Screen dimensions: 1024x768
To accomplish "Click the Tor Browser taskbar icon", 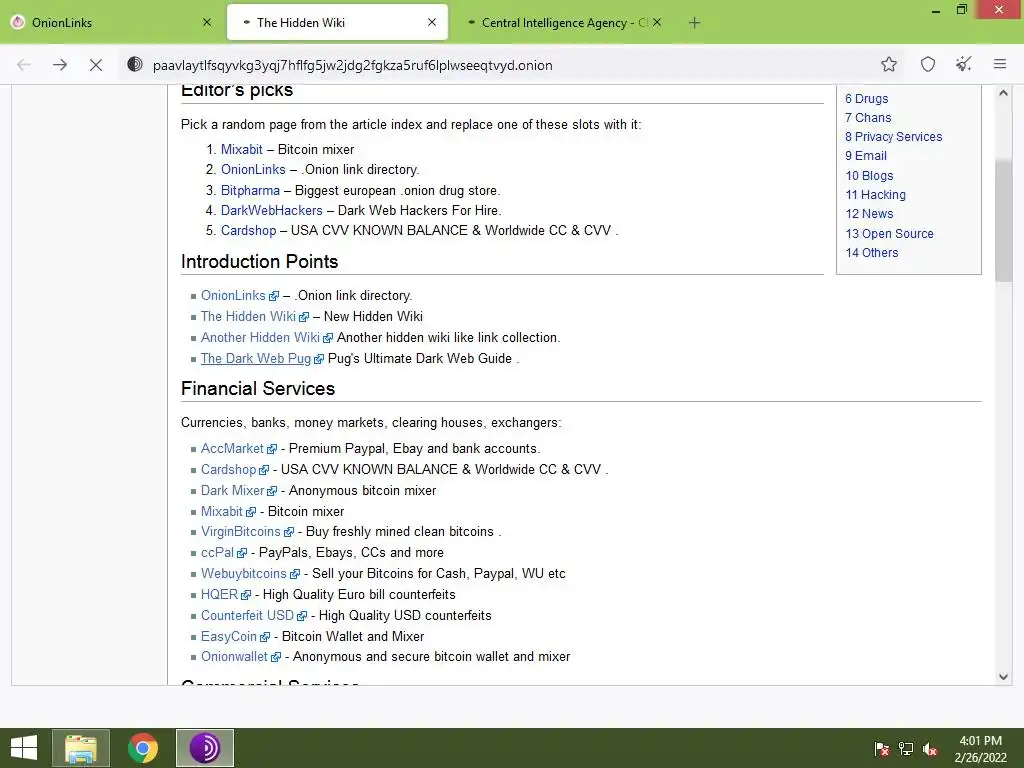I will coord(204,748).
